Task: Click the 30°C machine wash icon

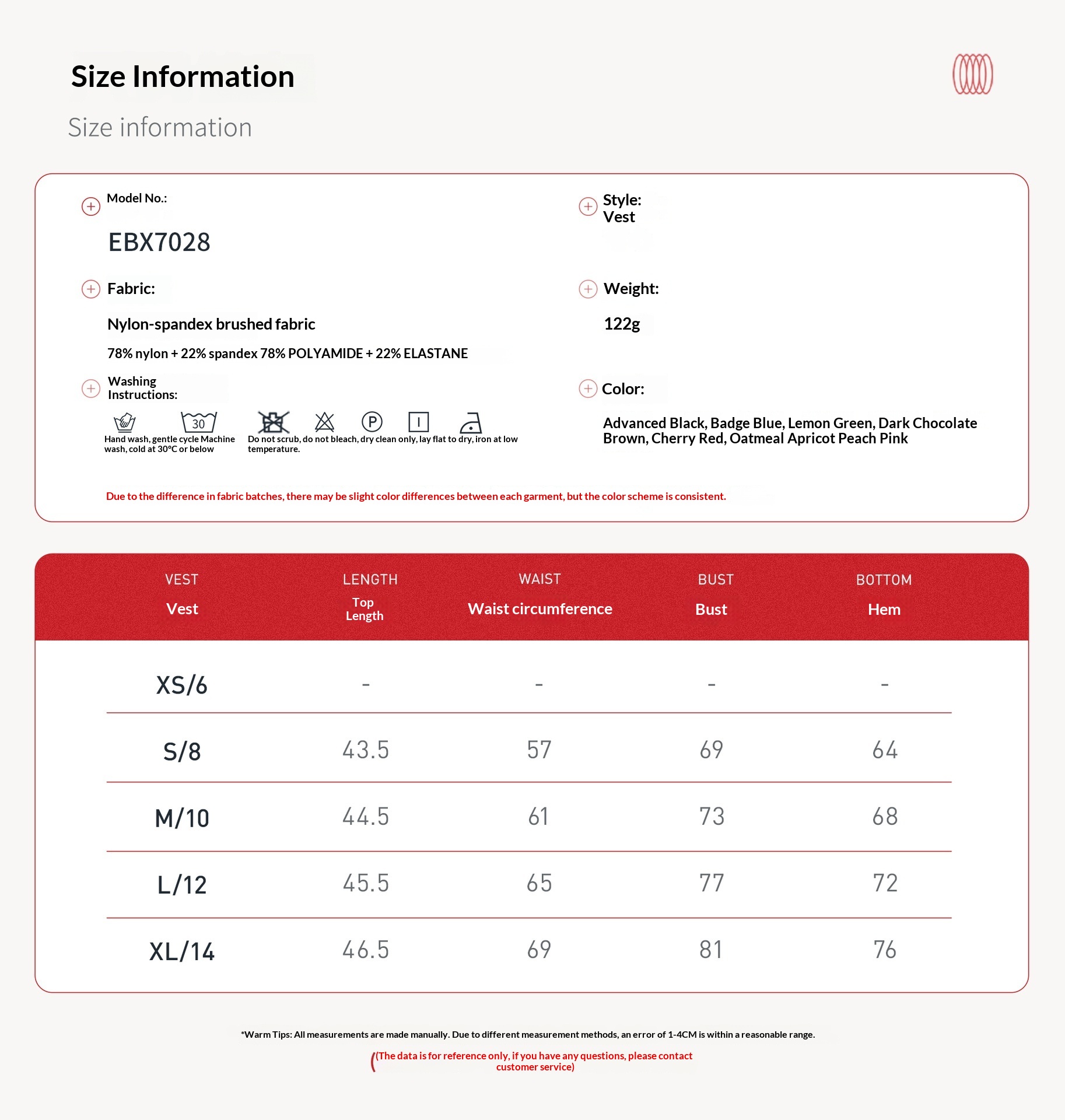Action: 198,422
